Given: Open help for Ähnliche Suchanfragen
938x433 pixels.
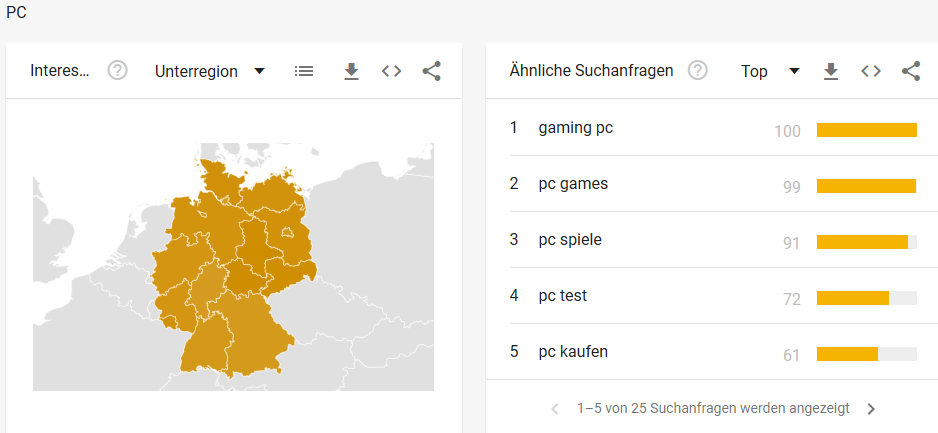Looking at the screenshot, I should pyautogui.click(x=698, y=71).
